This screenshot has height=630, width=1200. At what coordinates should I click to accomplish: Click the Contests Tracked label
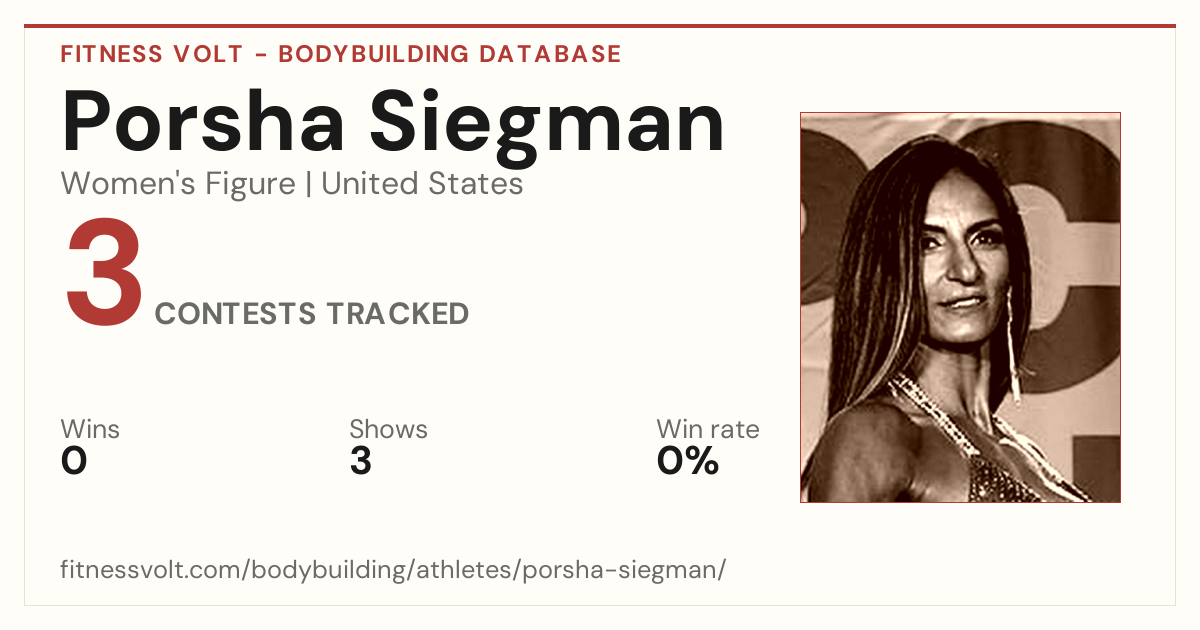coord(312,313)
